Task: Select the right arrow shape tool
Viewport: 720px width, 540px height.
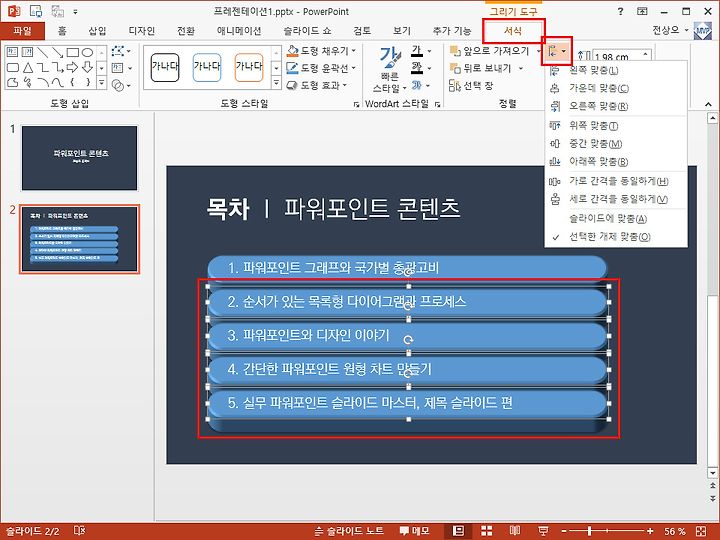Action: [x=73, y=68]
